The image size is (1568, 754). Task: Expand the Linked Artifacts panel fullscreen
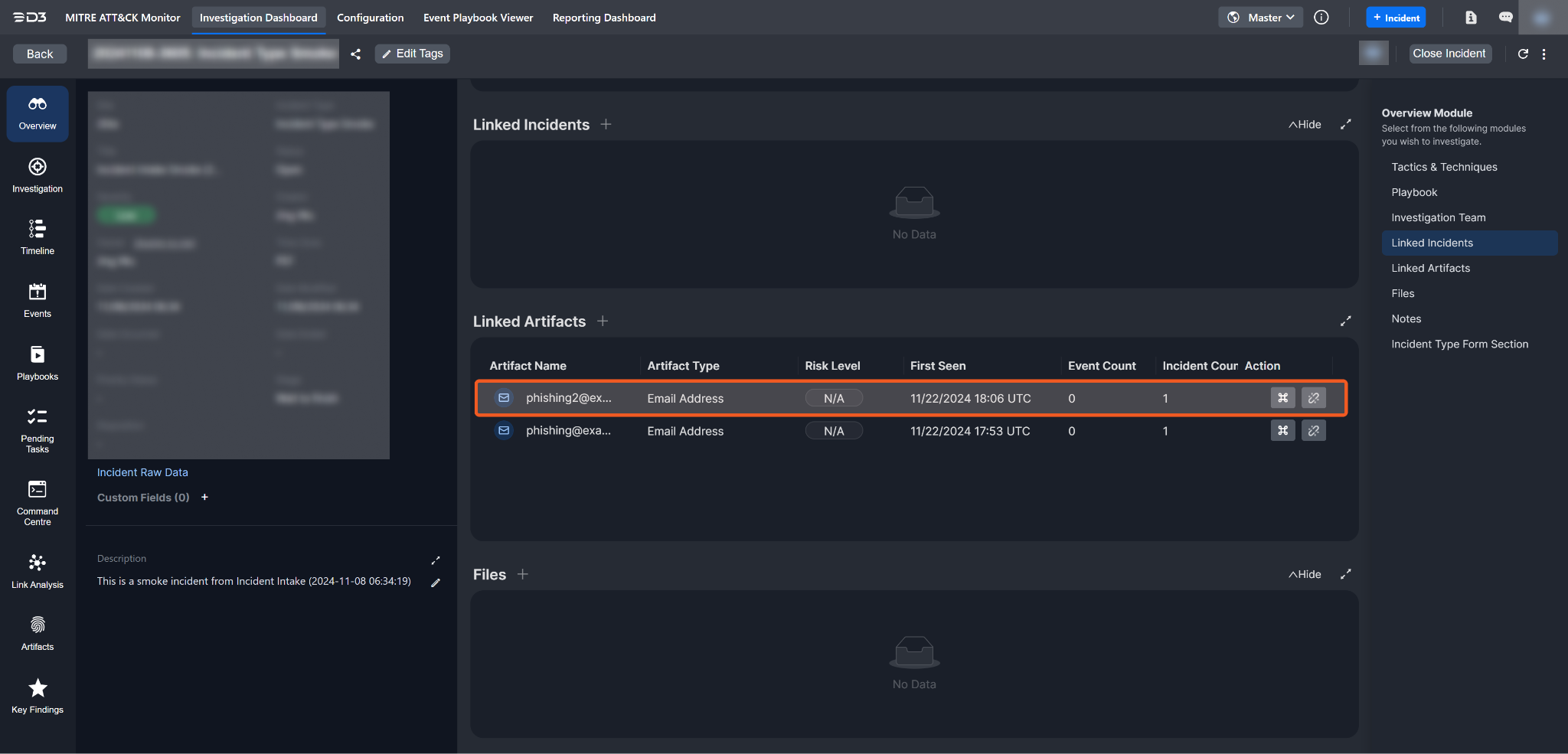click(x=1345, y=322)
